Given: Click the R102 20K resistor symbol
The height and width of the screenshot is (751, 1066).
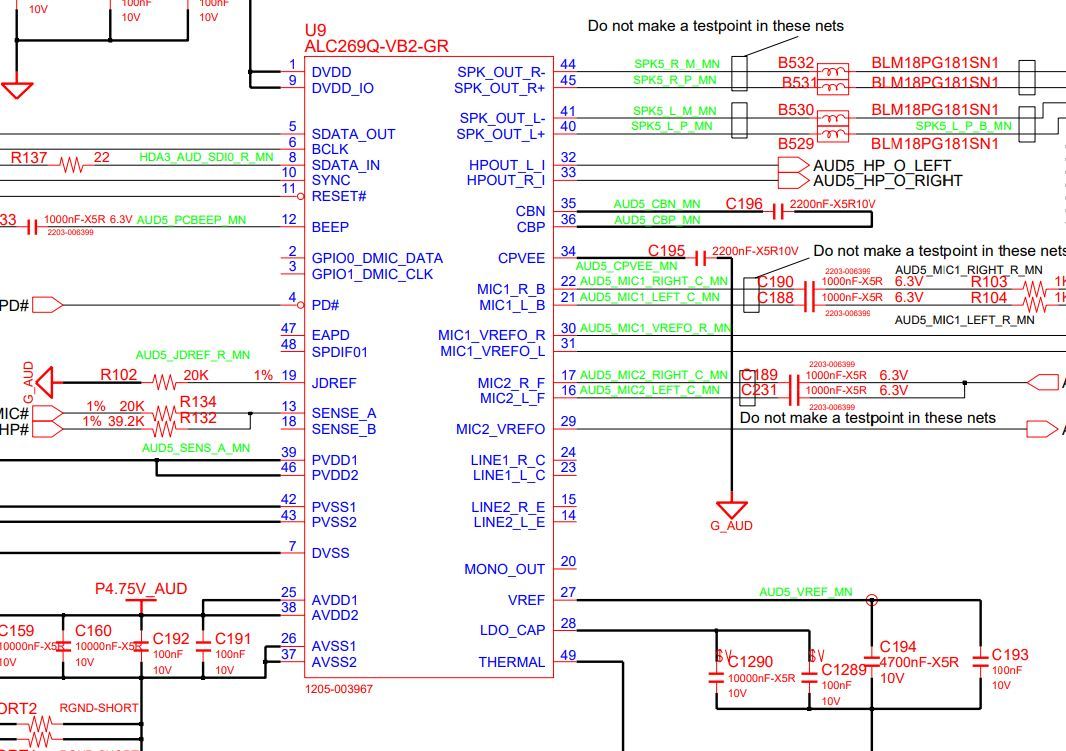Looking at the screenshot, I should pos(163,382).
